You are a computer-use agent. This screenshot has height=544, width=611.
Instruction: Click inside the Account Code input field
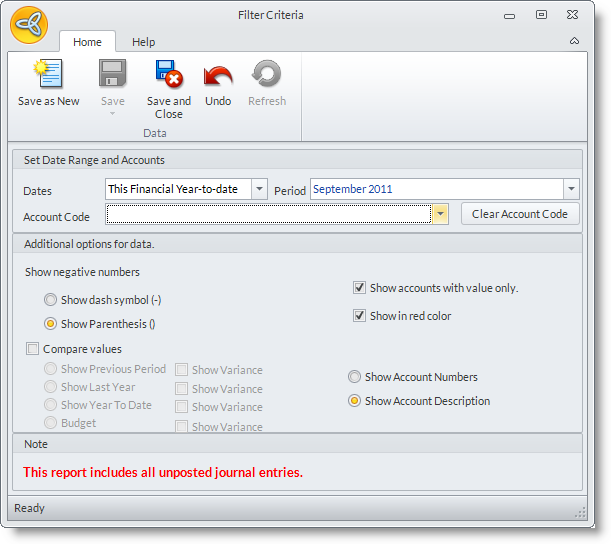(268, 214)
